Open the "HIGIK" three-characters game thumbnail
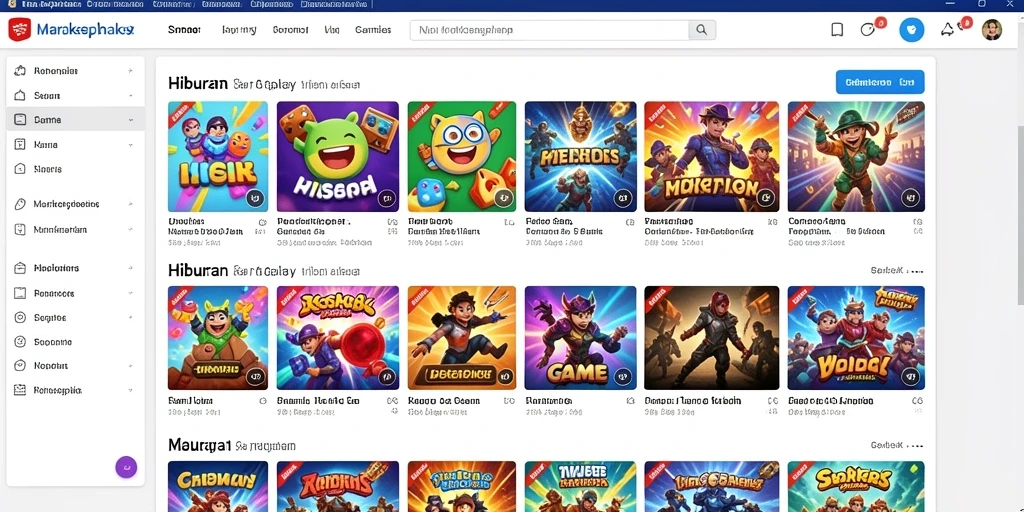The height and width of the screenshot is (512, 1024). (217, 156)
